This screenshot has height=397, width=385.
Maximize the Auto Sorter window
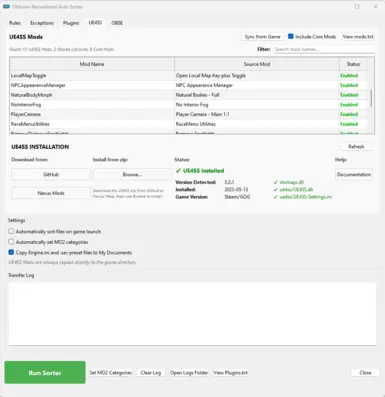coord(357,6)
